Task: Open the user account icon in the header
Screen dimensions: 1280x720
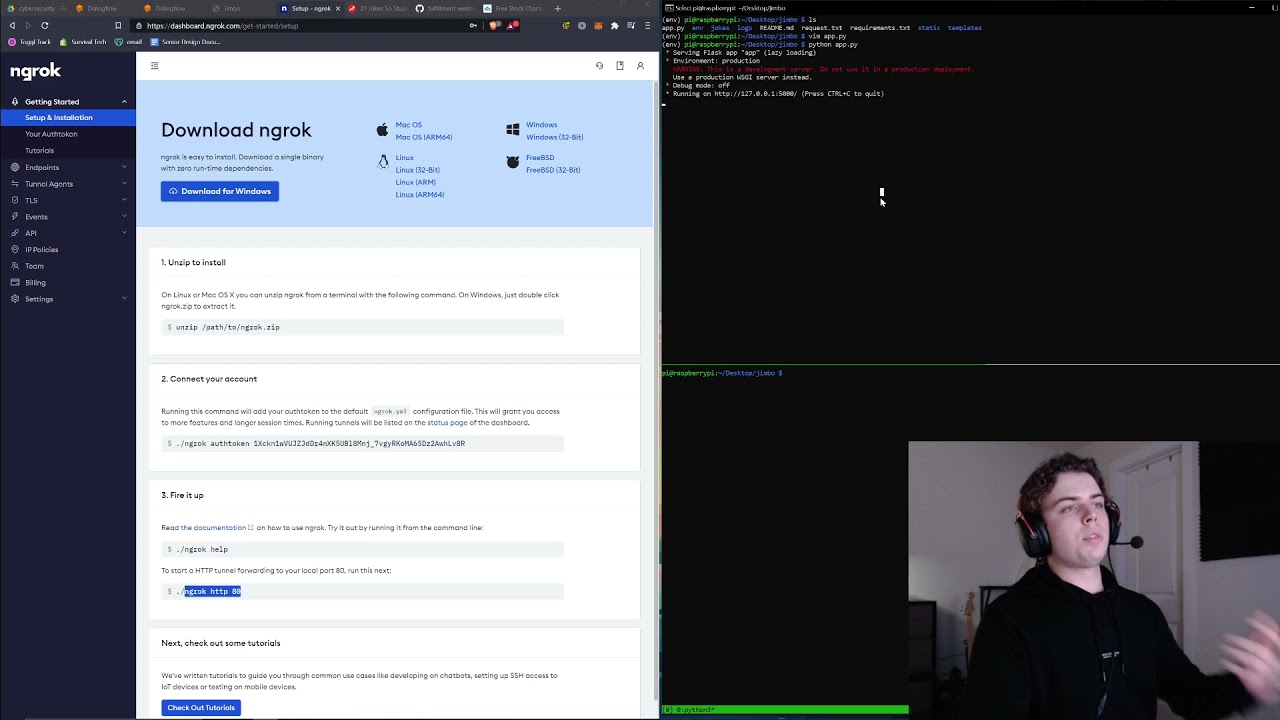Action: pos(640,66)
